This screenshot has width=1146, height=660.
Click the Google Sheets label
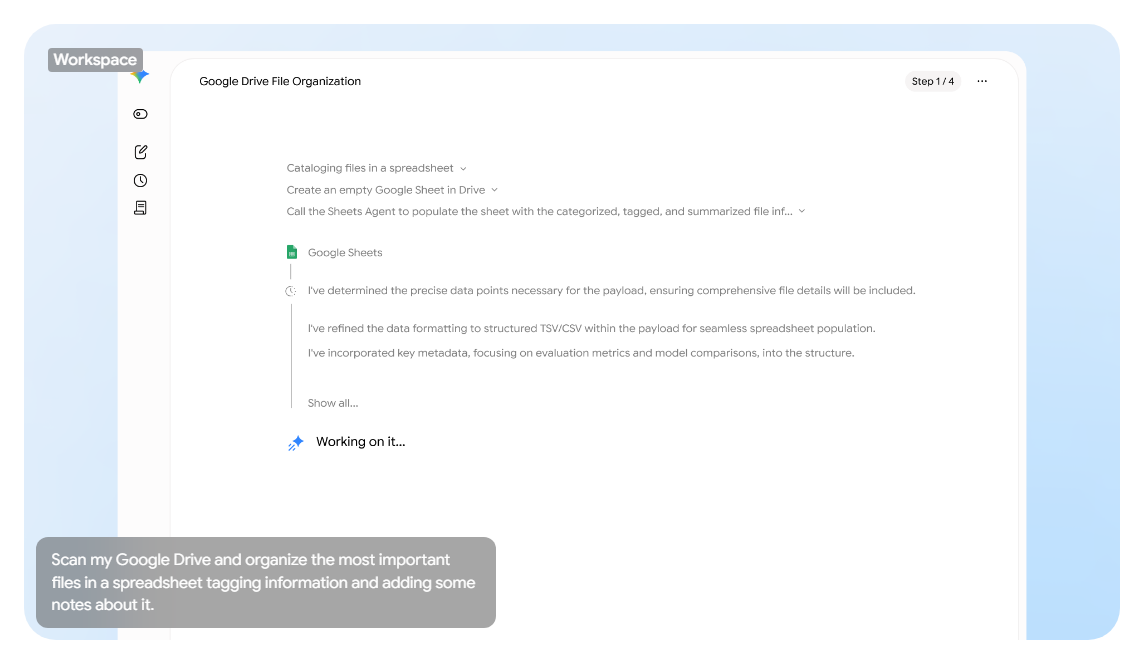click(345, 253)
